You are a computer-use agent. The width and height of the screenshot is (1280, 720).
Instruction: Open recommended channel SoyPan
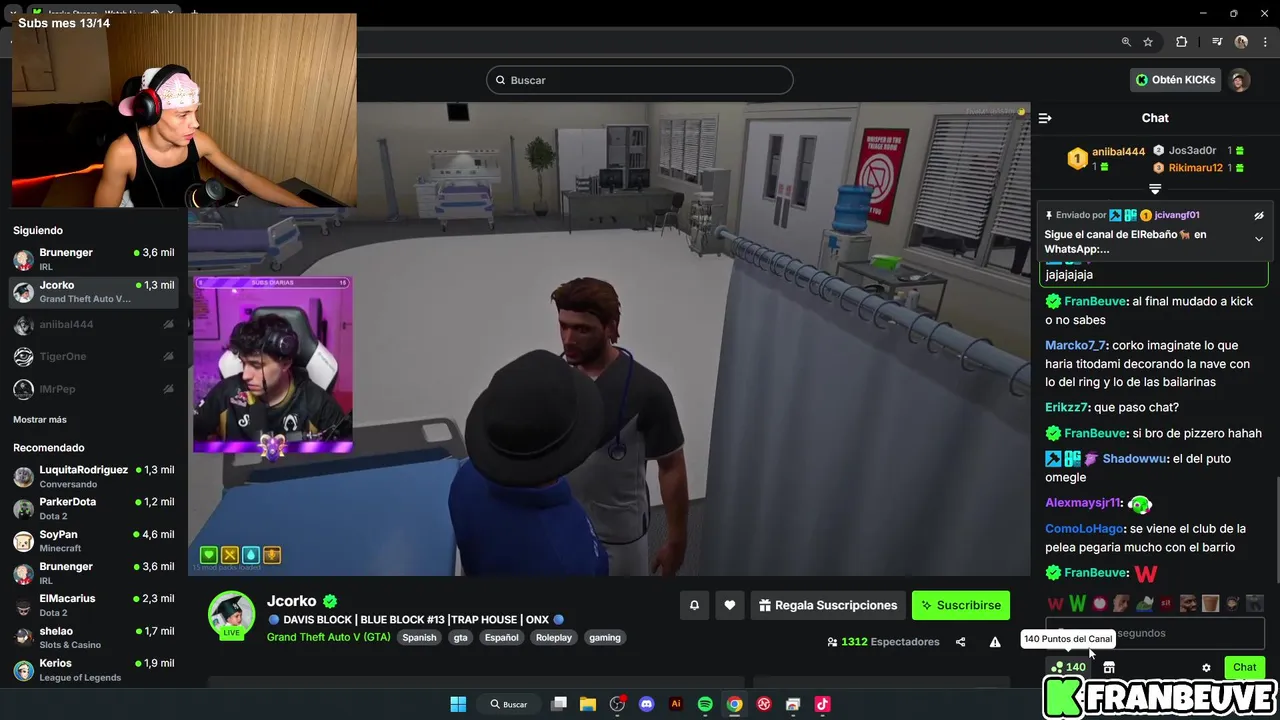94,541
